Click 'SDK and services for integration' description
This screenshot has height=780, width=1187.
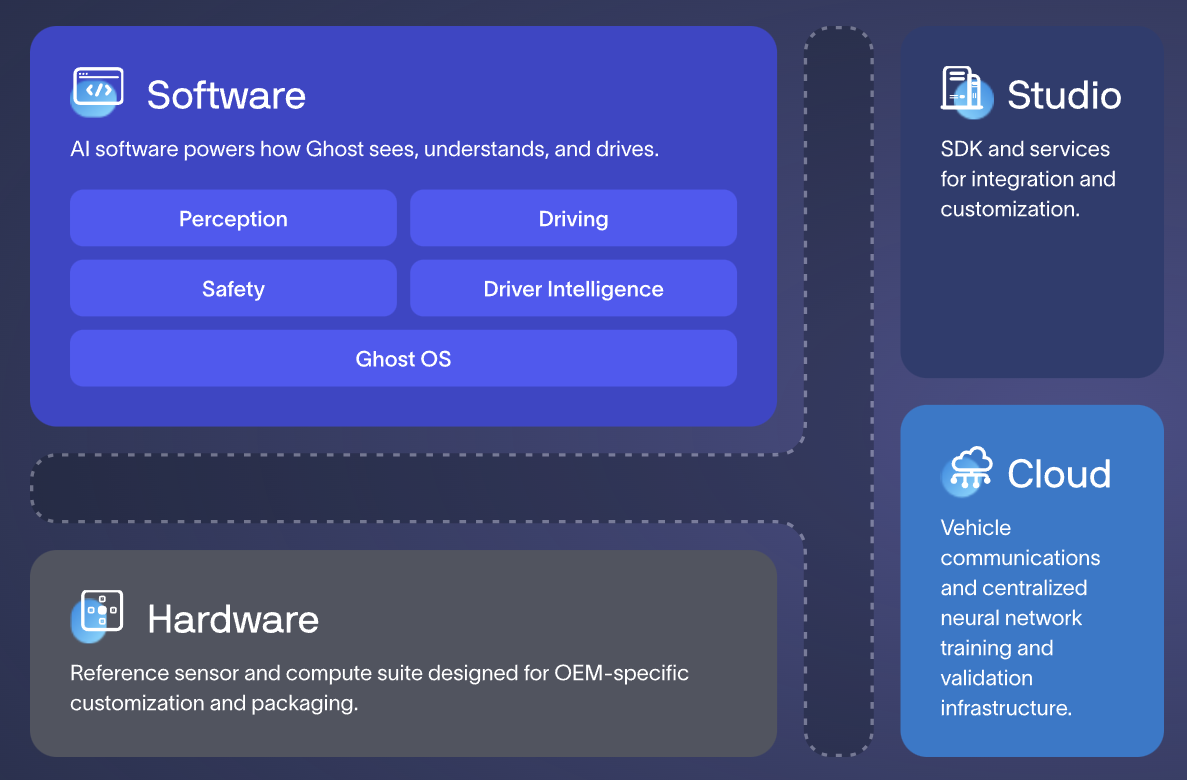[x=1028, y=179]
